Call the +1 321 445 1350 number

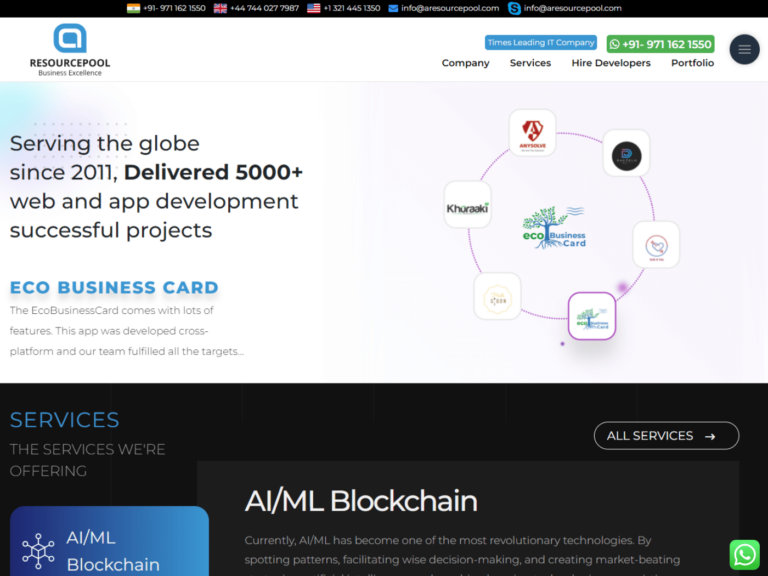(x=352, y=8)
